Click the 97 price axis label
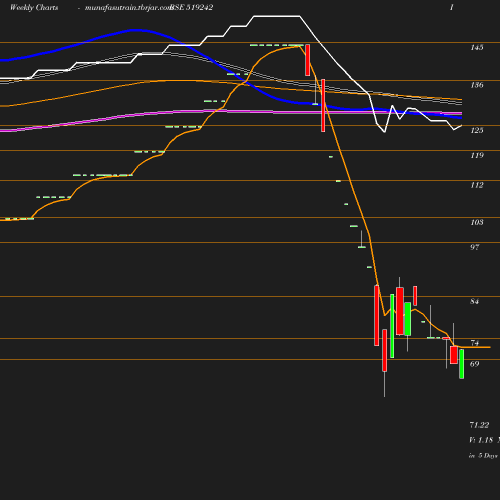 (x=475, y=247)
